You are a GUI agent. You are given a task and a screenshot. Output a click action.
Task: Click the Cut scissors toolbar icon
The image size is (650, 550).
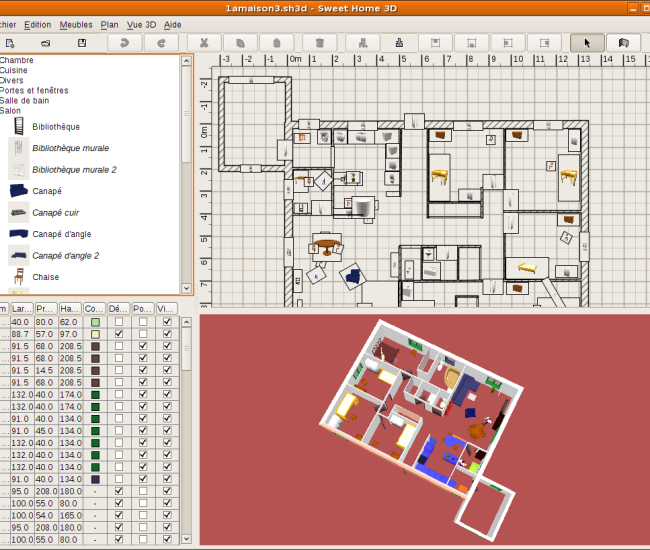204,43
